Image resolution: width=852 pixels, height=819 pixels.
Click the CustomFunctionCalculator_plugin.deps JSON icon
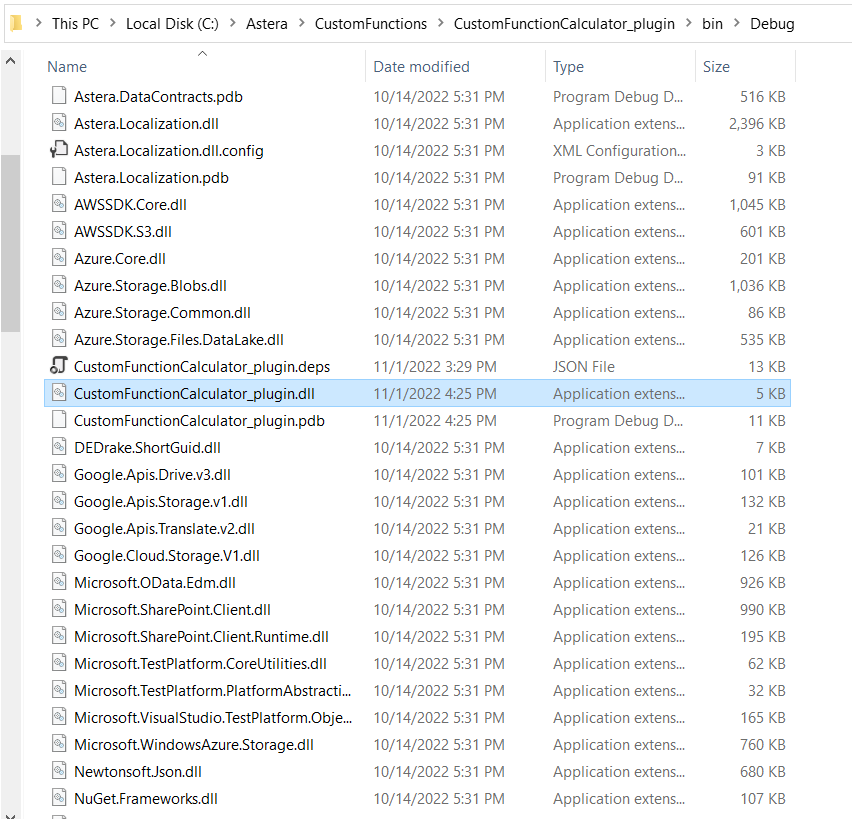58,367
